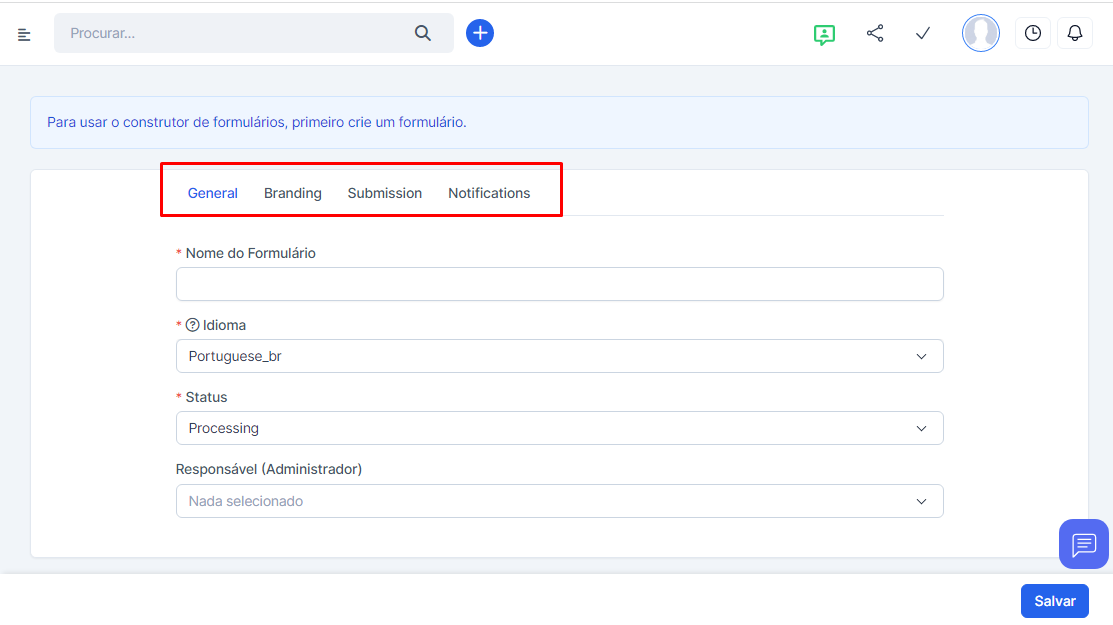Expand the Responsável (Administrador) dropdown
Viewport: 1113px width, 625px height.
click(559, 501)
